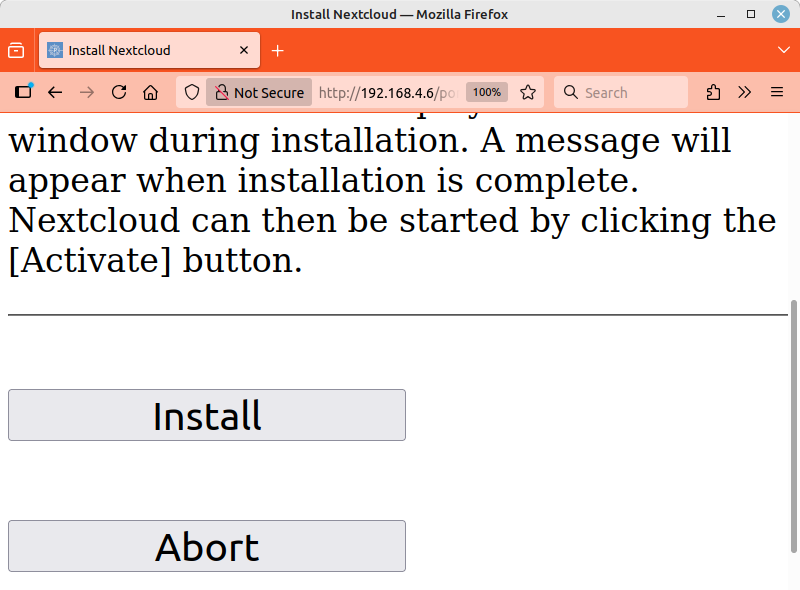Reload the current page

pyautogui.click(x=118, y=92)
